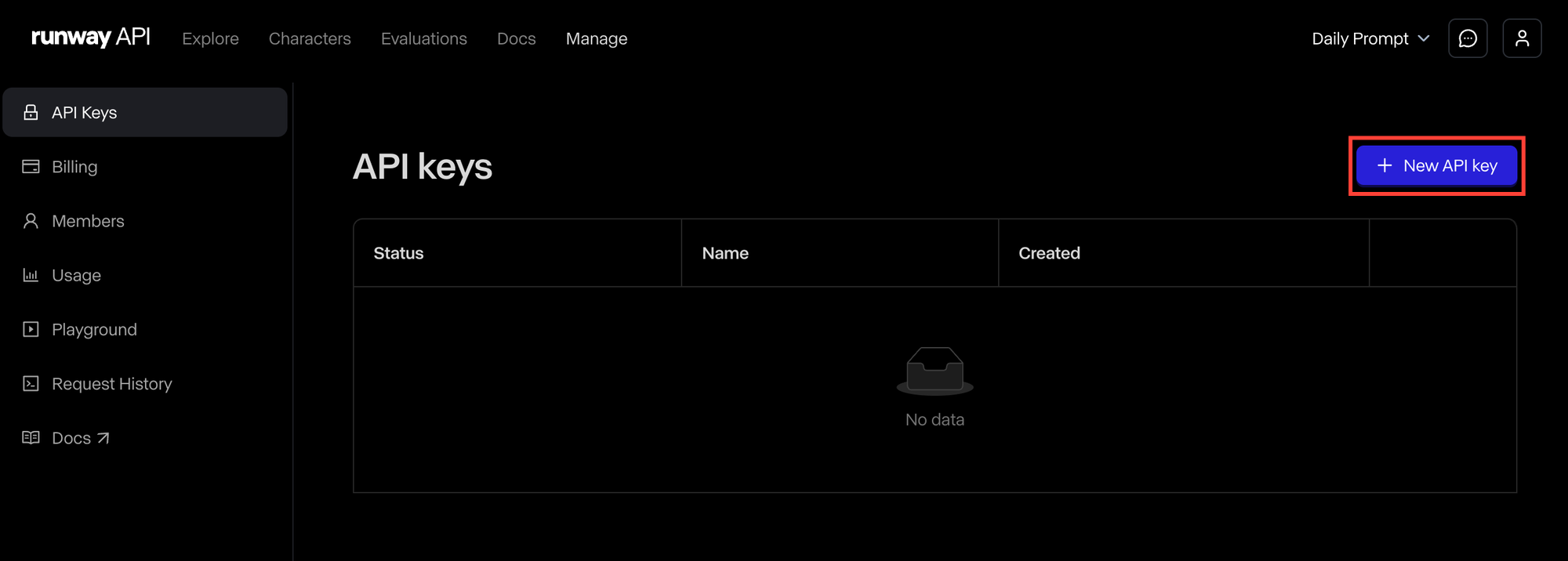Click the API keys page heading
Screen dimensions: 1568x561
tap(423, 166)
